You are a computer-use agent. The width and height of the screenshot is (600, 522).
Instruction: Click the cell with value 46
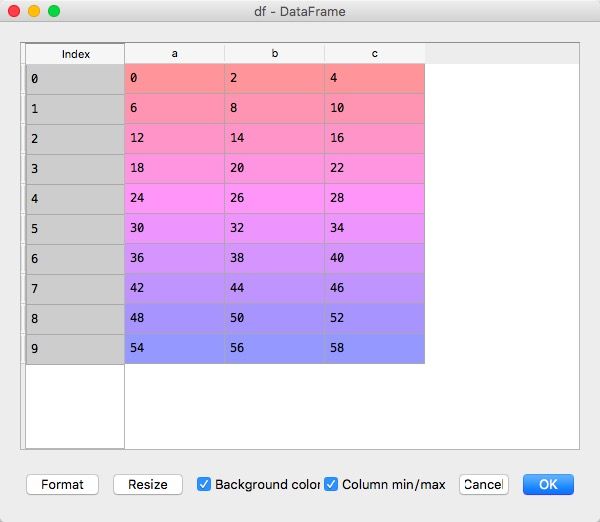[x=375, y=288]
